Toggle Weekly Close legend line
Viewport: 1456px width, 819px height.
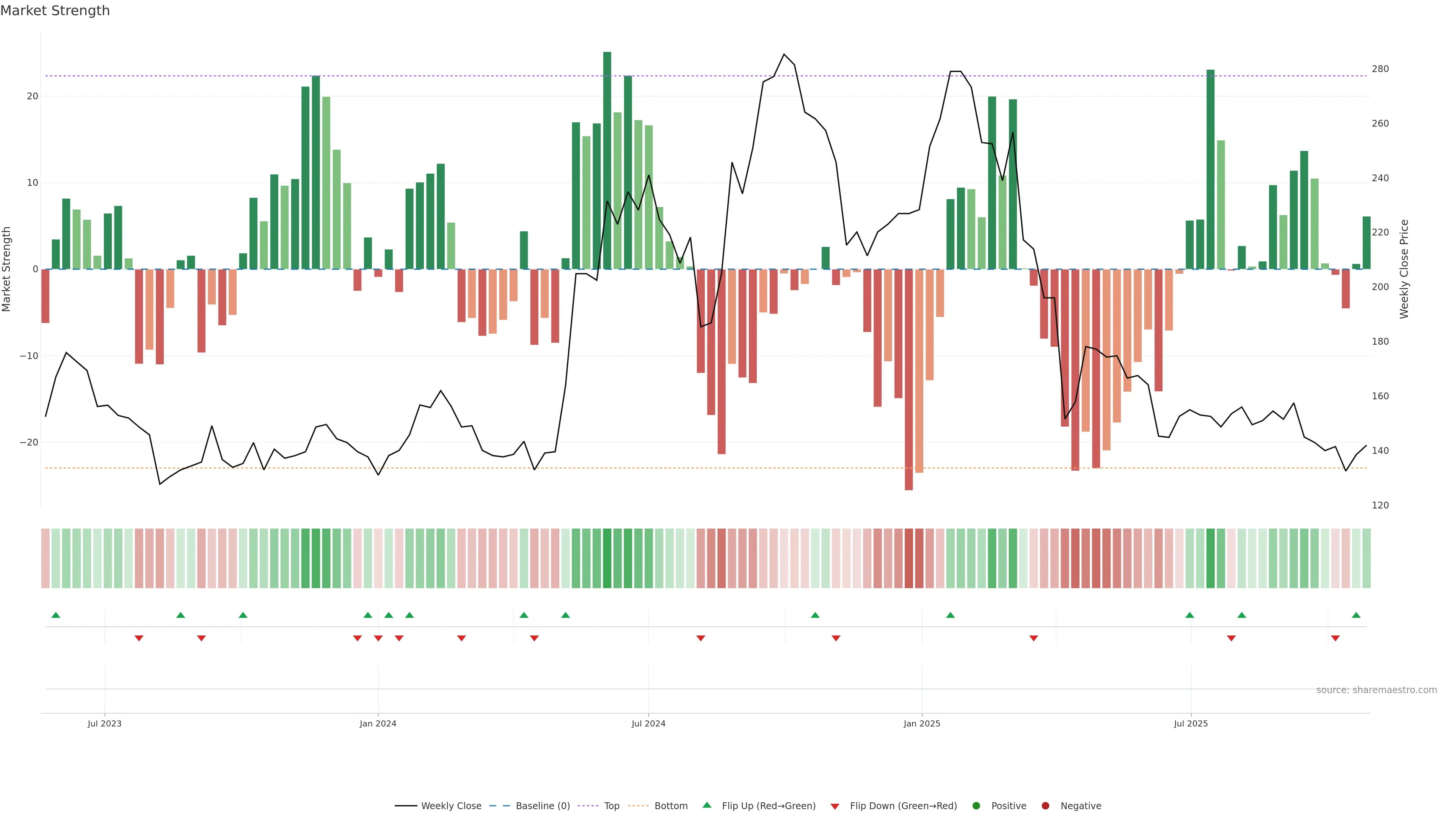(406, 806)
